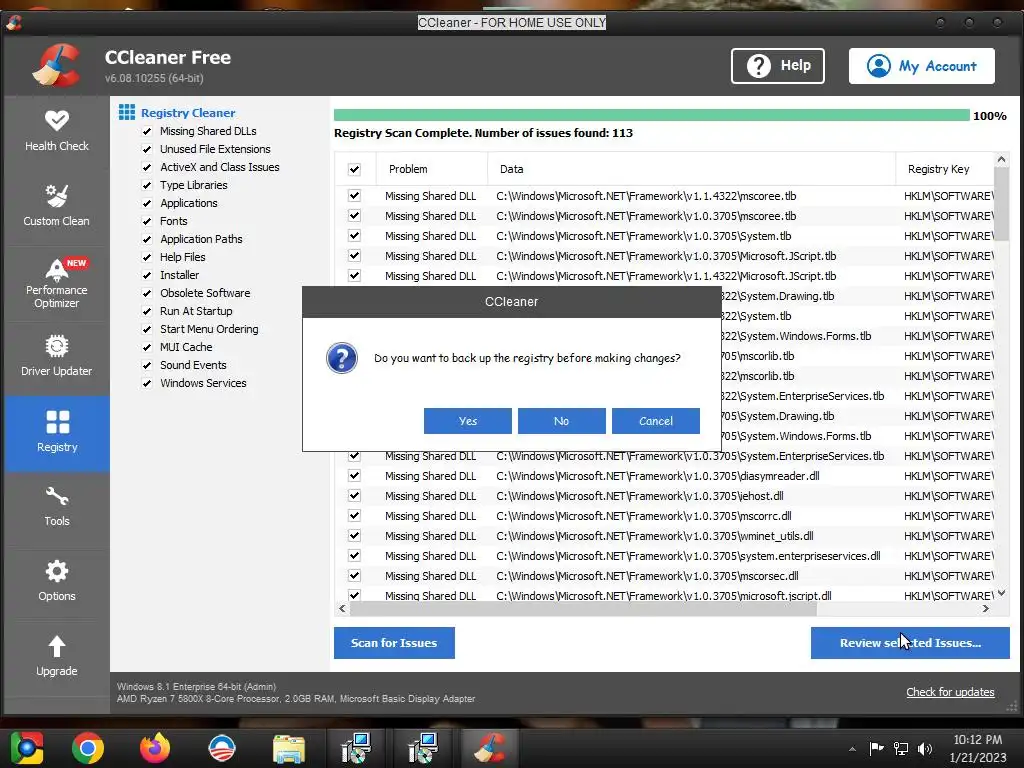Click the scan progress bar
The image size is (1024, 768).
coord(652,116)
